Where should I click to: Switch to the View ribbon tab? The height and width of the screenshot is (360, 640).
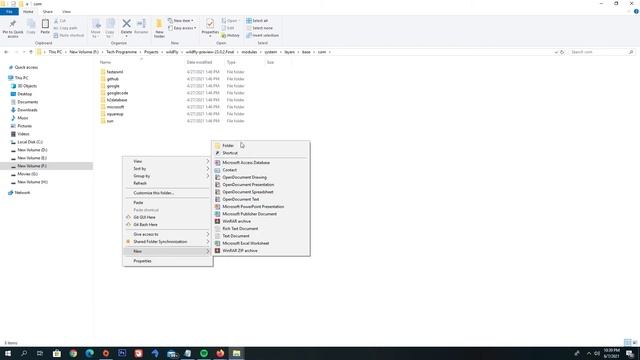click(x=66, y=11)
